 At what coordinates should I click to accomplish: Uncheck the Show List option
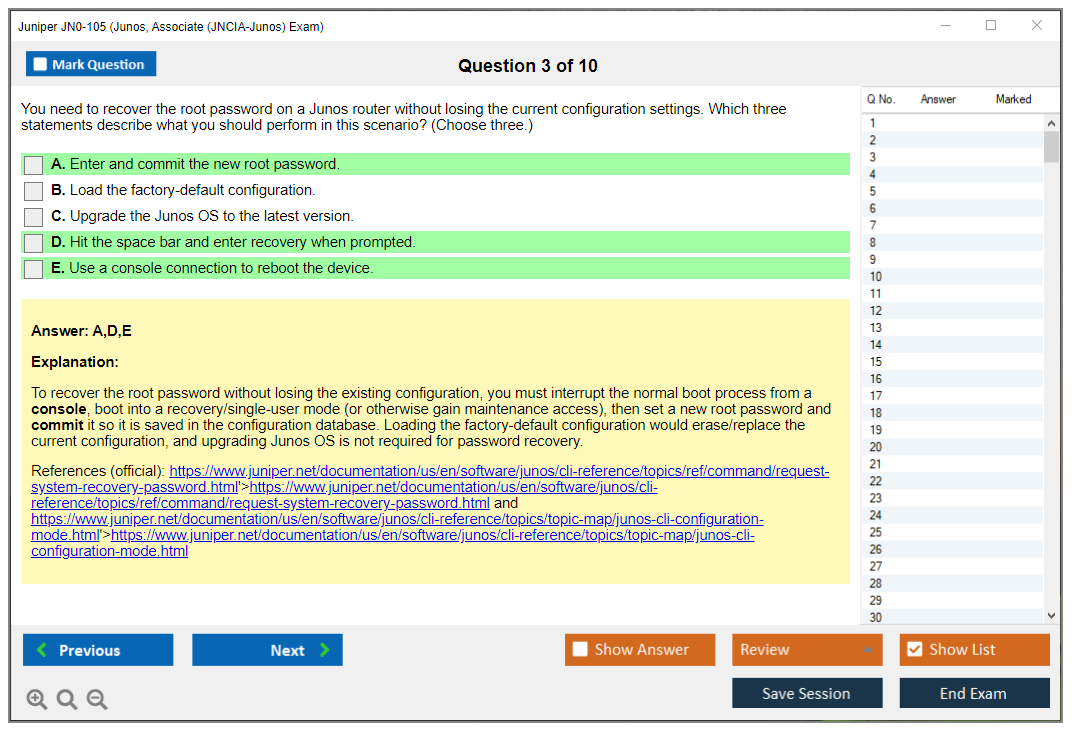[914, 650]
